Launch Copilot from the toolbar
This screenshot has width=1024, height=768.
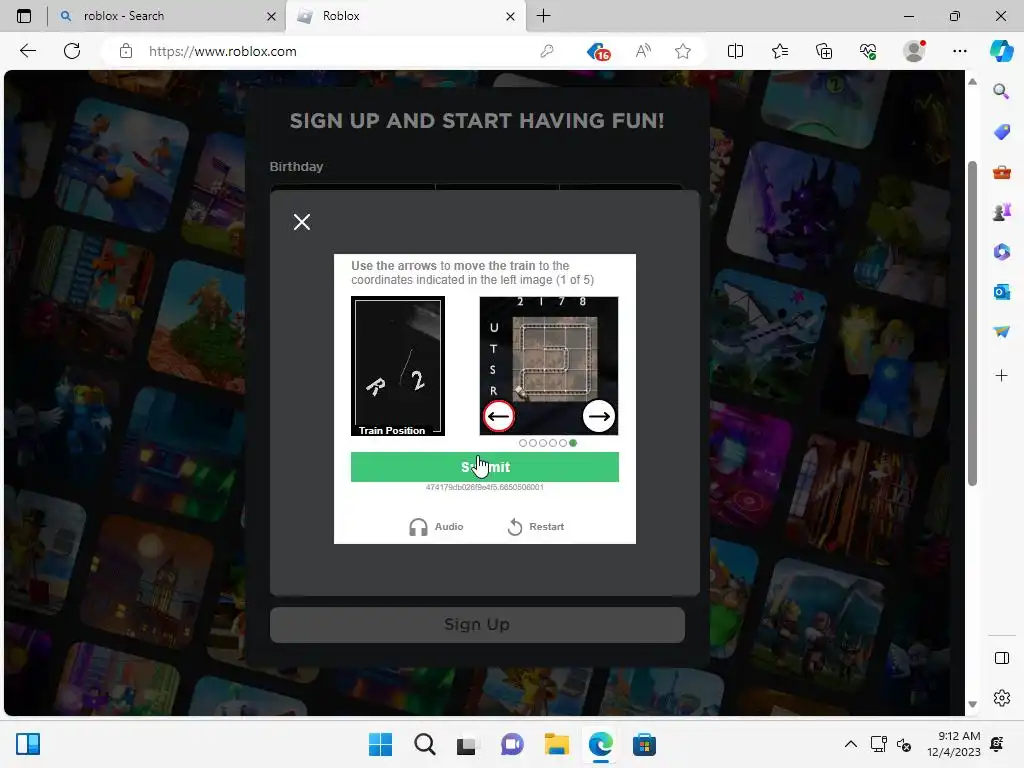click(x=1001, y=51)
